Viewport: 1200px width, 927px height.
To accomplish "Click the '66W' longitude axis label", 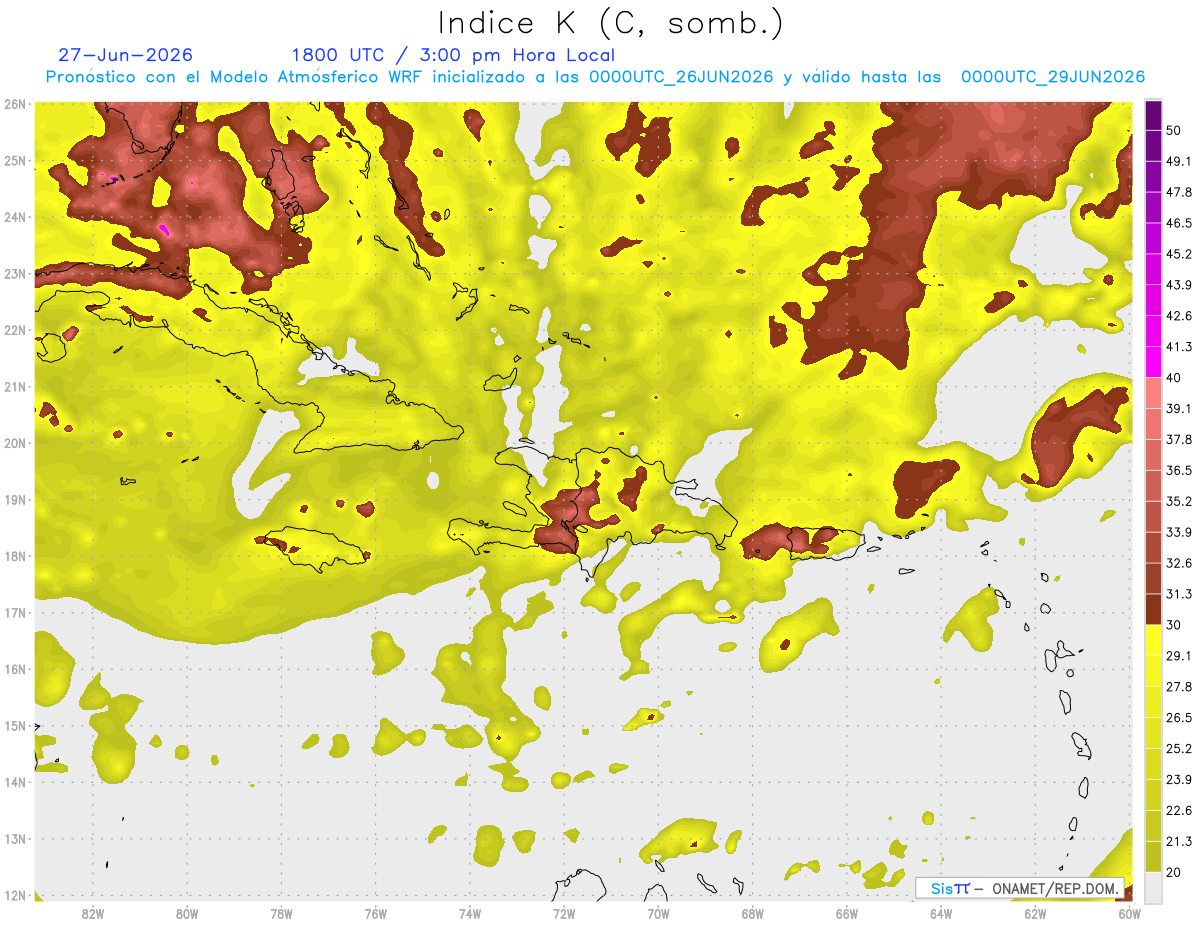I will [847, 914].
